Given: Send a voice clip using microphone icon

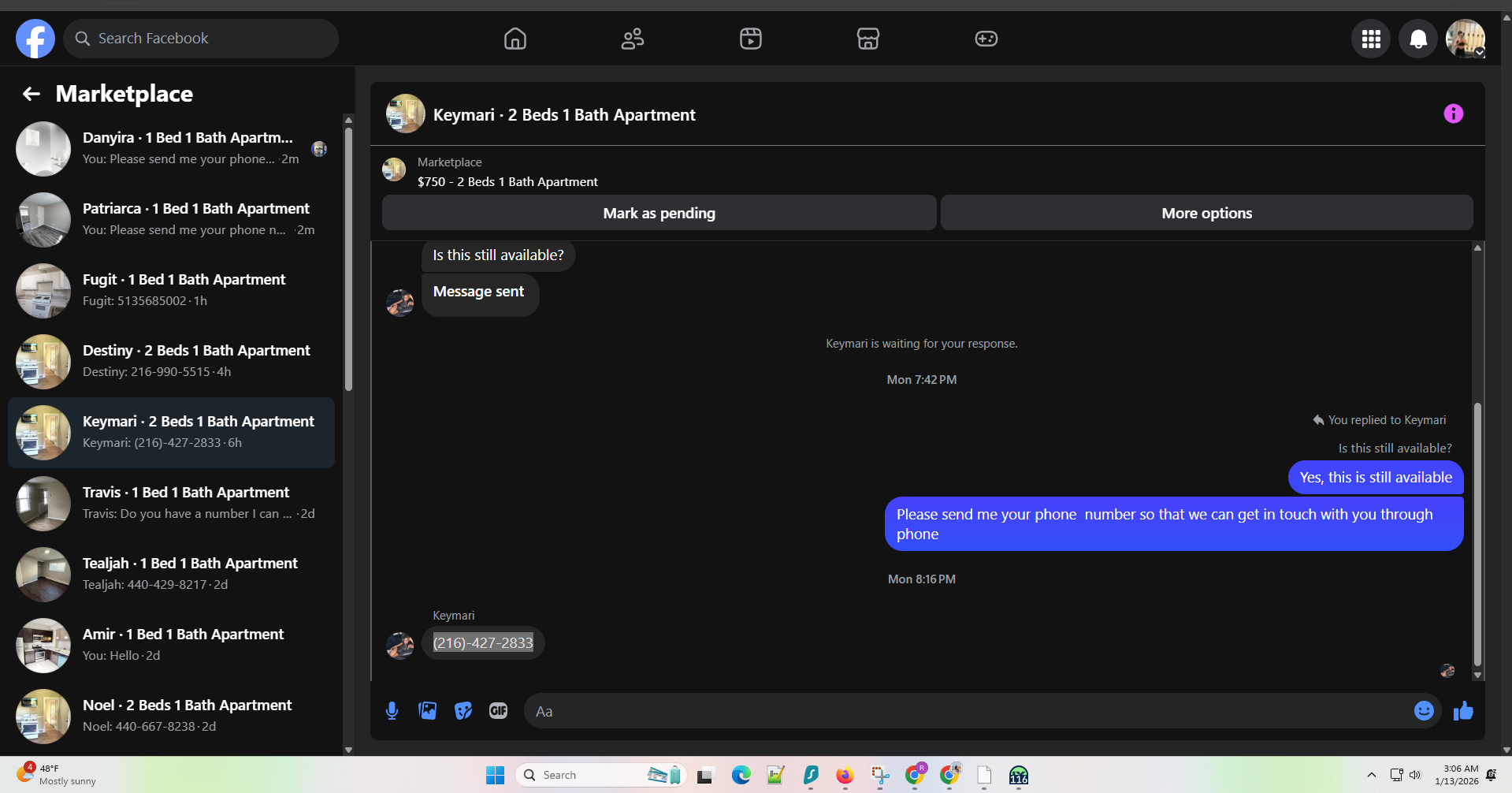Looking at the screenshot, I should (x=392, y=711).
